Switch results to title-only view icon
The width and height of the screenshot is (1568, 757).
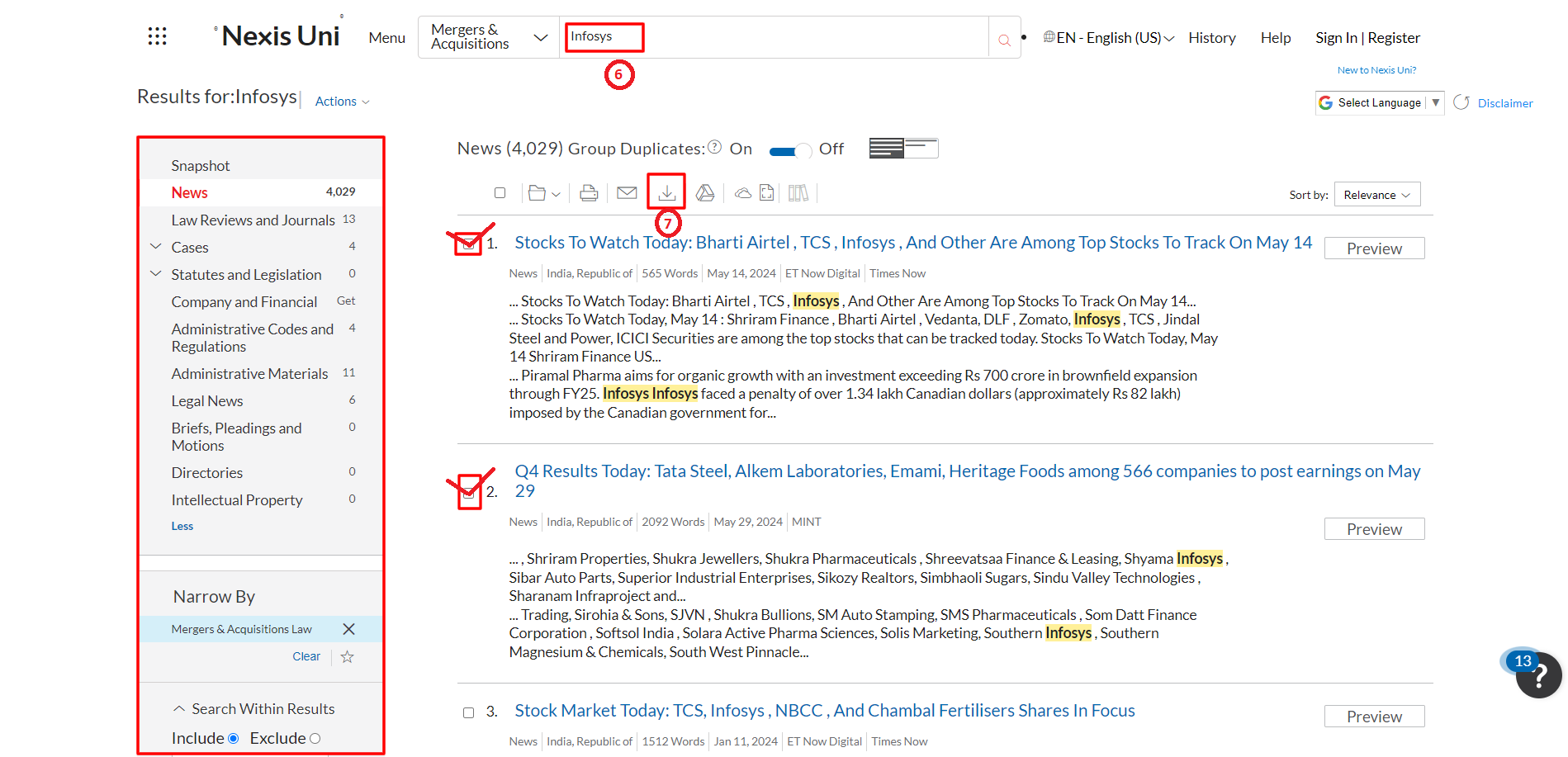pyautogui.click(x=921, y=148)
